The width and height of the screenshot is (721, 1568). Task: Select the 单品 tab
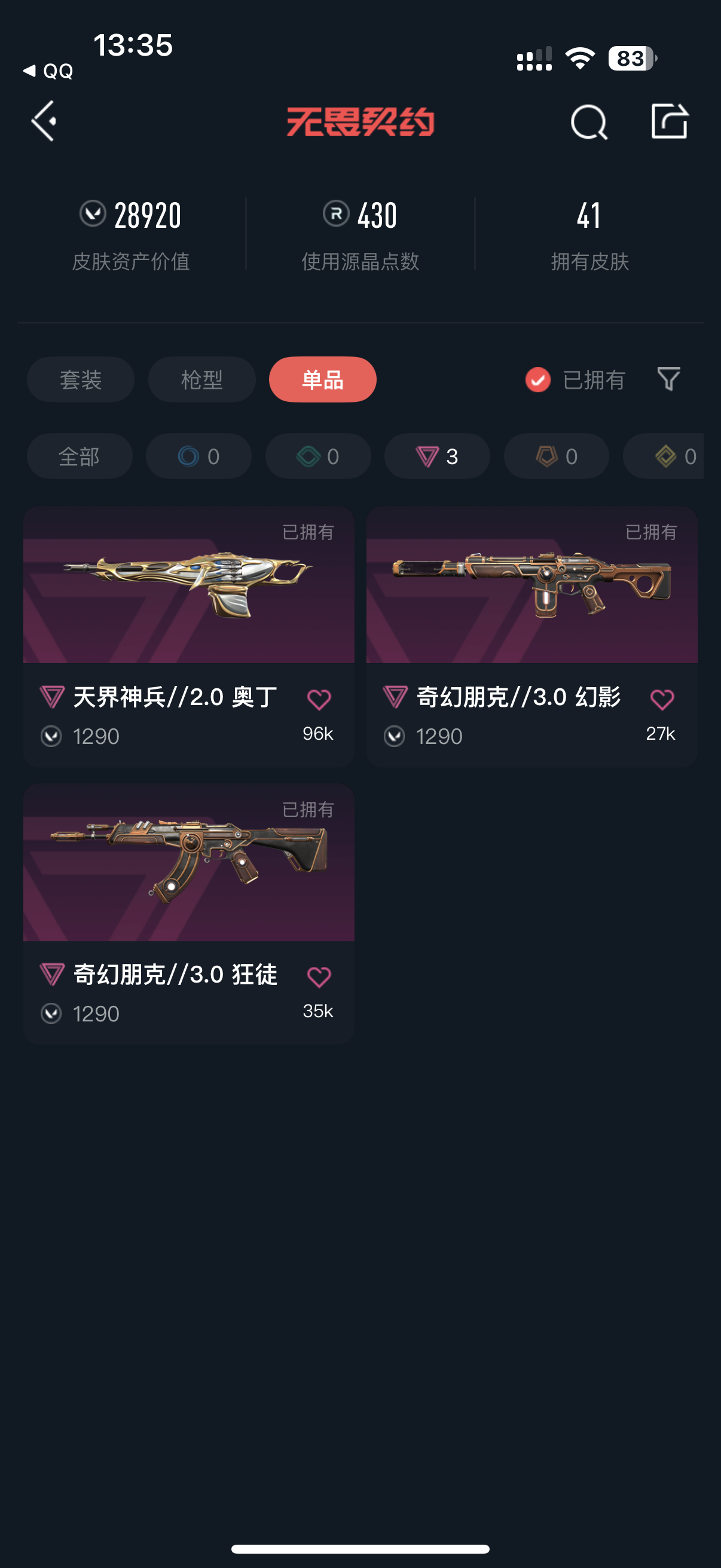tap(322, 379)
